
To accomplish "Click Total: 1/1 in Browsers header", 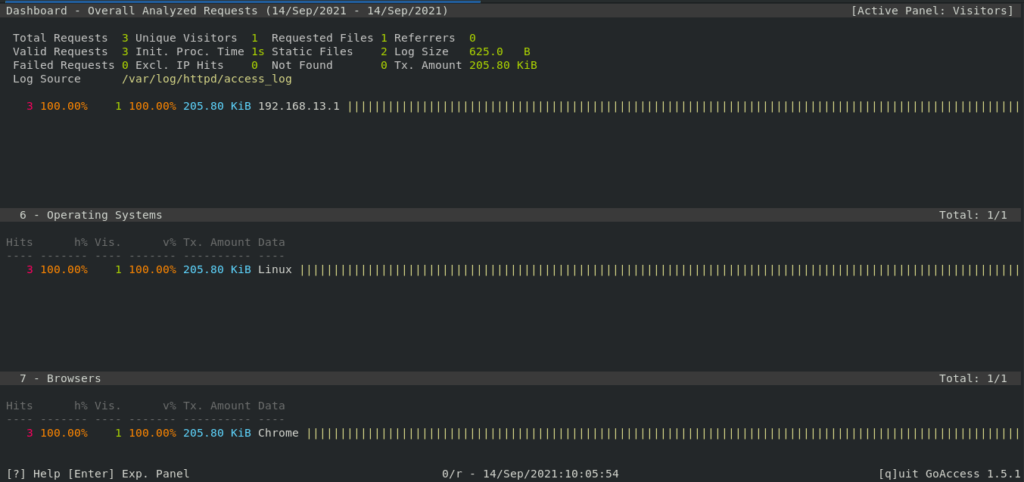I will [973, 378].
